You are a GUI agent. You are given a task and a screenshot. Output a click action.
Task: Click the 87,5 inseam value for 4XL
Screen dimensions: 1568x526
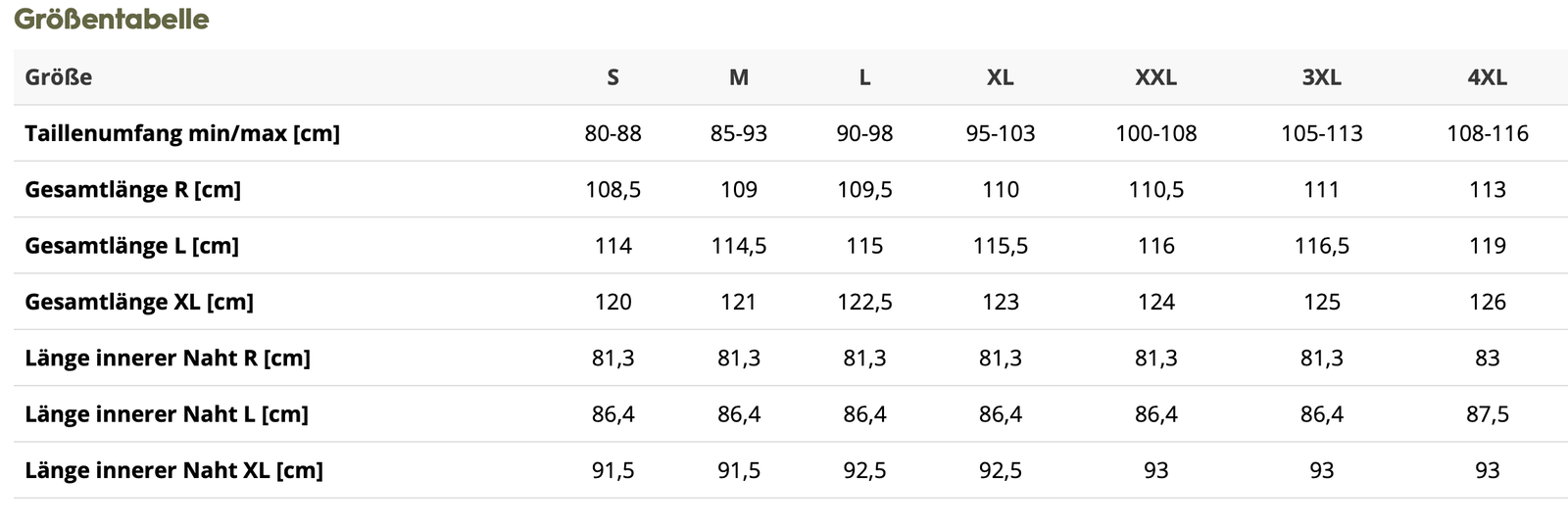click(1487, 414)
